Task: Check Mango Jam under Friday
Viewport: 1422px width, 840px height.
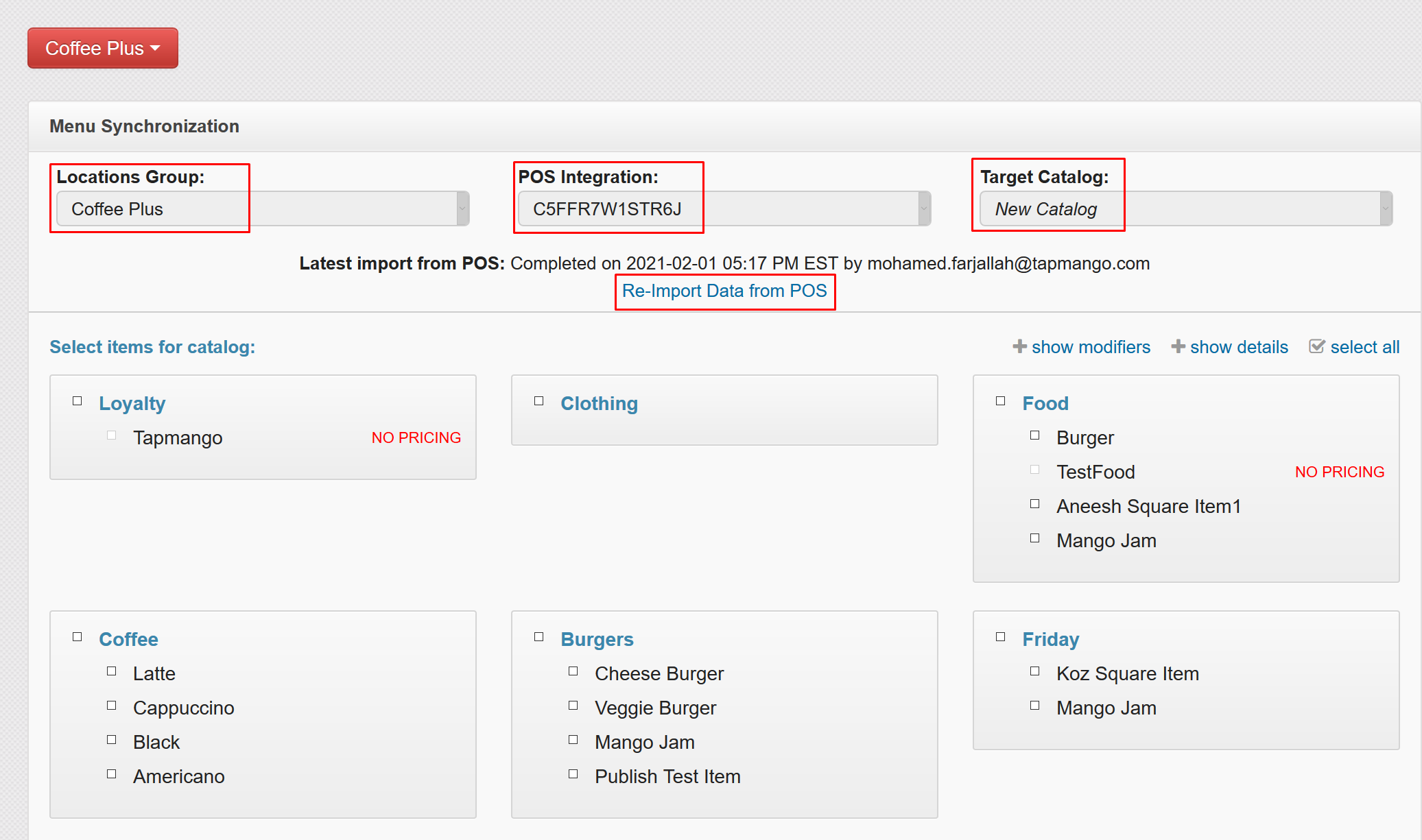Action: (x=1034, y=705)
